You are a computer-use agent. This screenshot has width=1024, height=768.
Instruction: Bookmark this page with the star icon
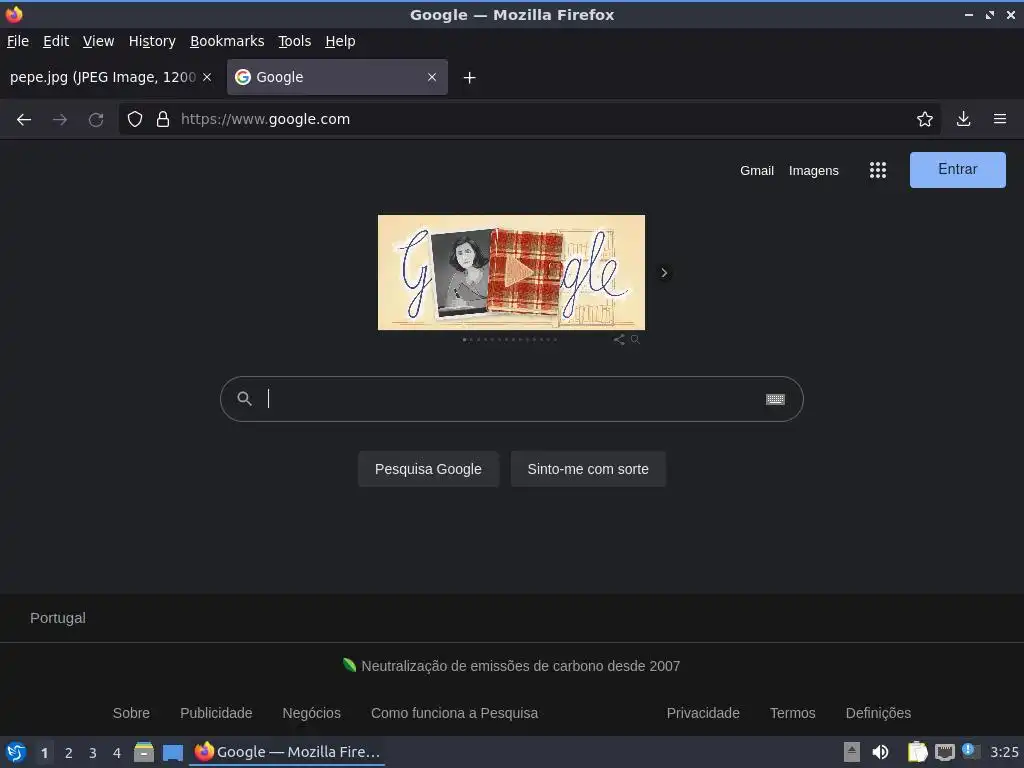click(924, 119)
